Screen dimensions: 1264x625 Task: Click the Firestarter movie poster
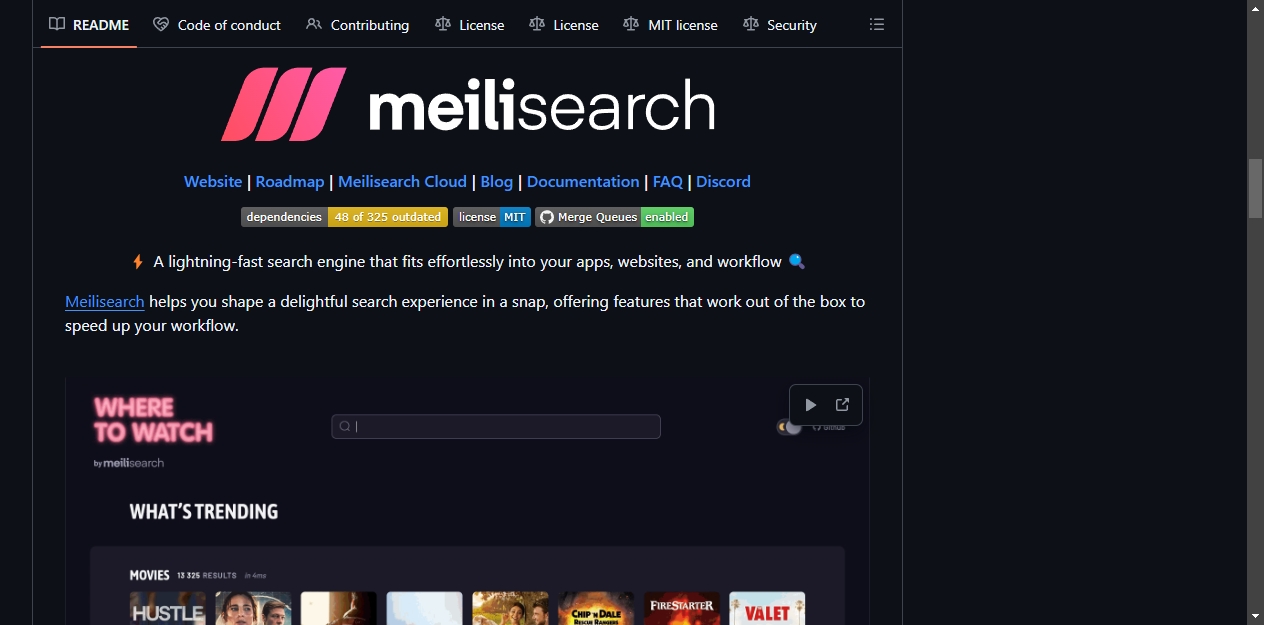tap(682, 608)
